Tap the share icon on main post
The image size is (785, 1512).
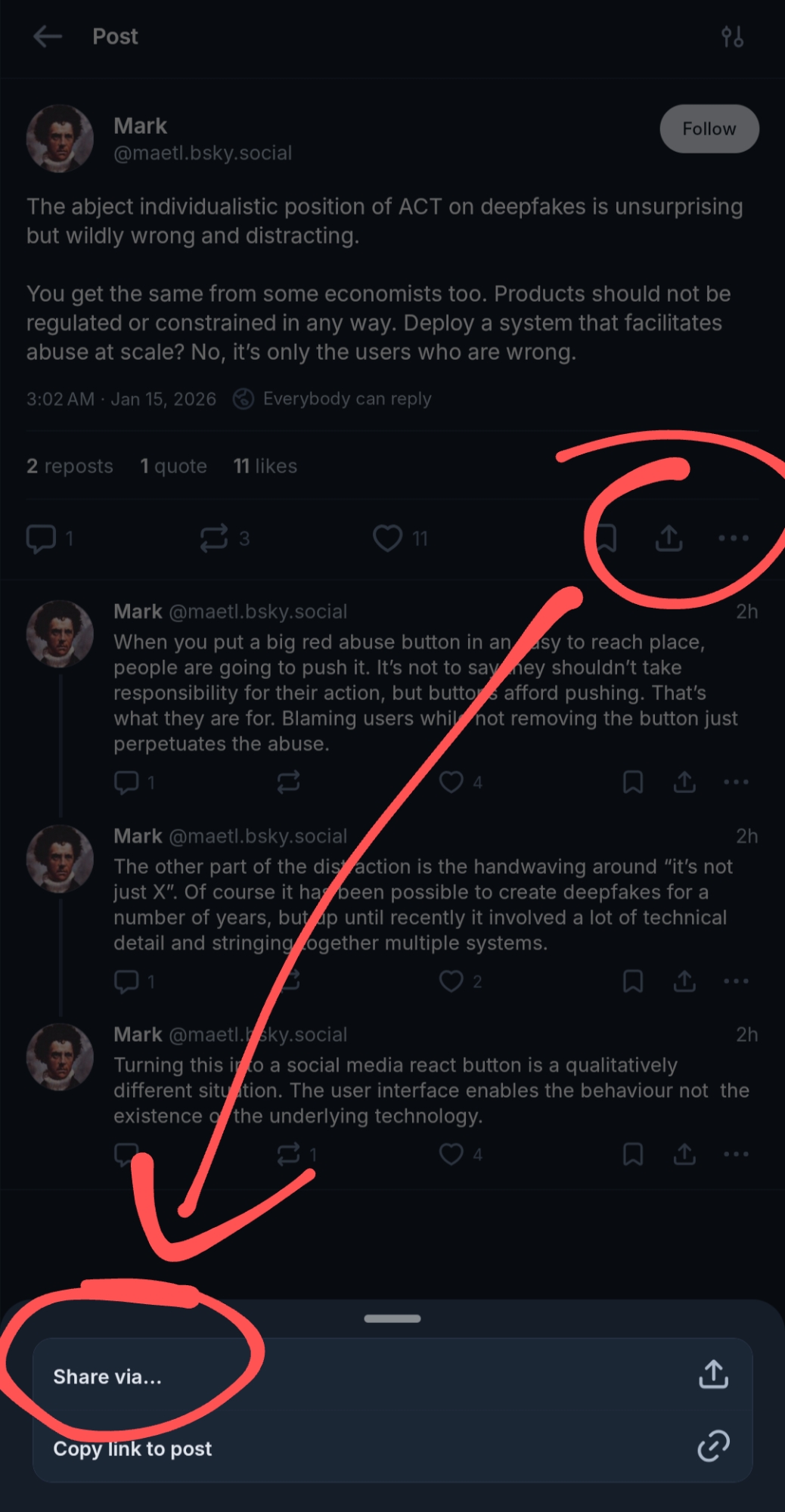[x=669, y=538]
